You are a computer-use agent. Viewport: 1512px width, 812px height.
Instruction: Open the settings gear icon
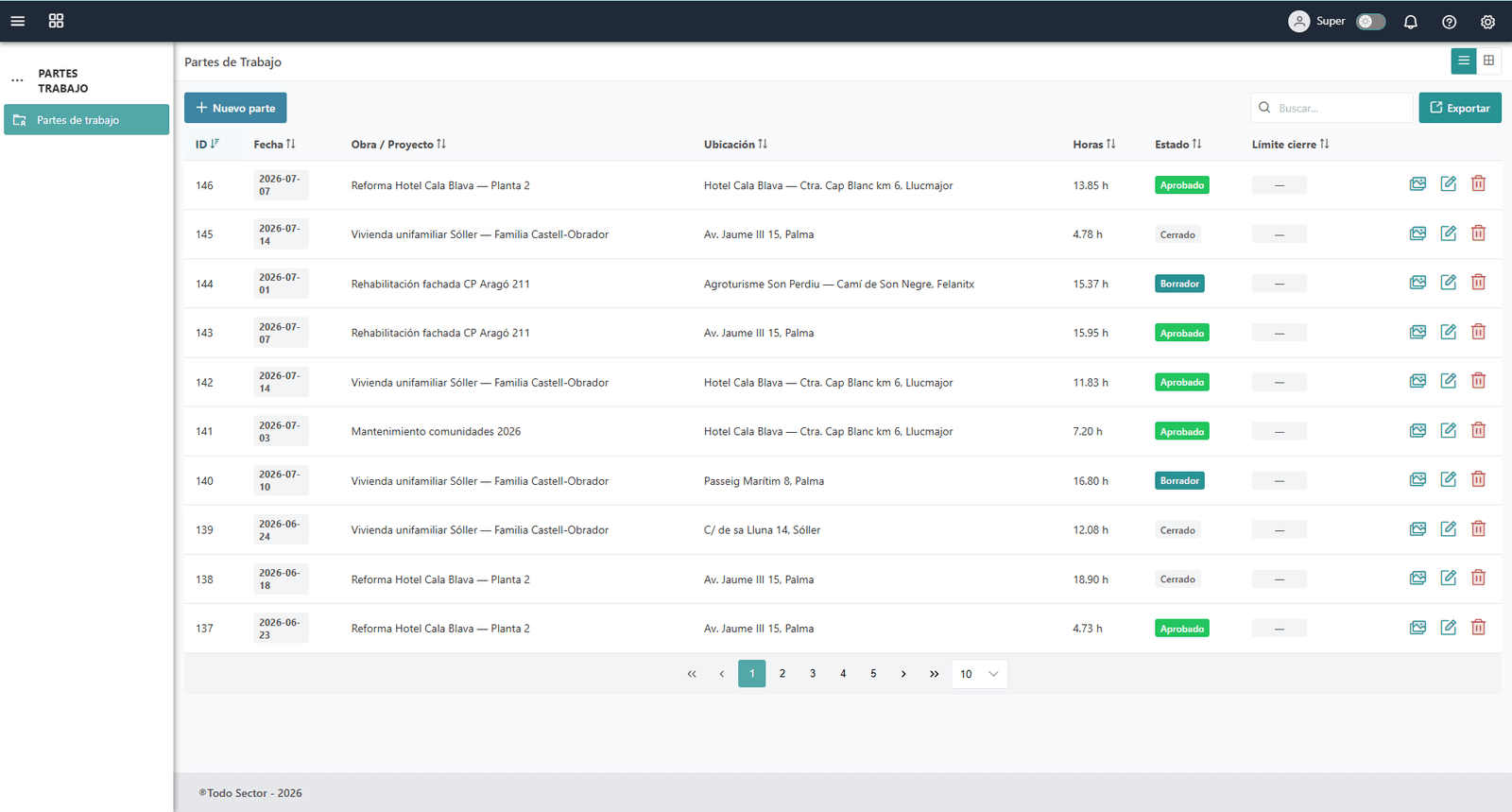(x=1487, y=22)
